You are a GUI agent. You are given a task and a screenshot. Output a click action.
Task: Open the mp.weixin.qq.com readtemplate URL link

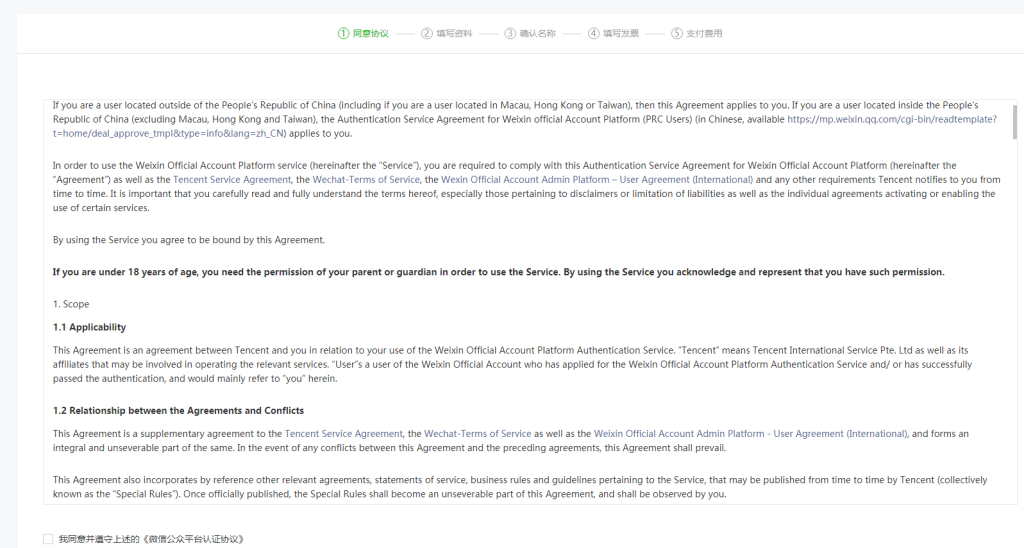[x=892, y=119]
